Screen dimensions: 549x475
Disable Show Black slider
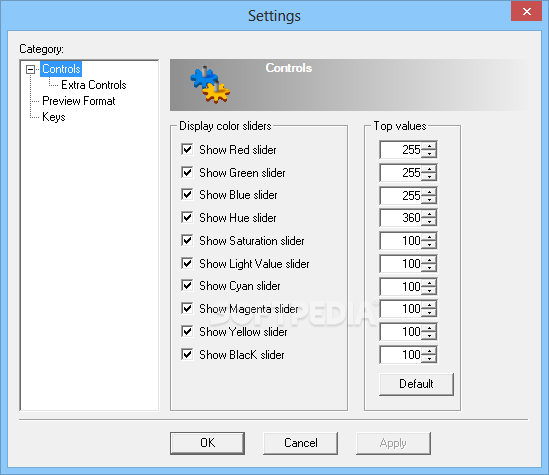pos(187,355)
